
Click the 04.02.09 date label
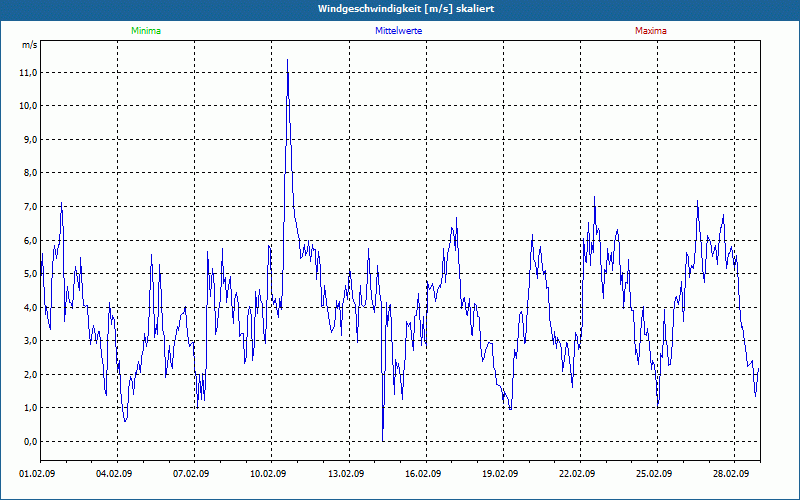coord(114,473)
